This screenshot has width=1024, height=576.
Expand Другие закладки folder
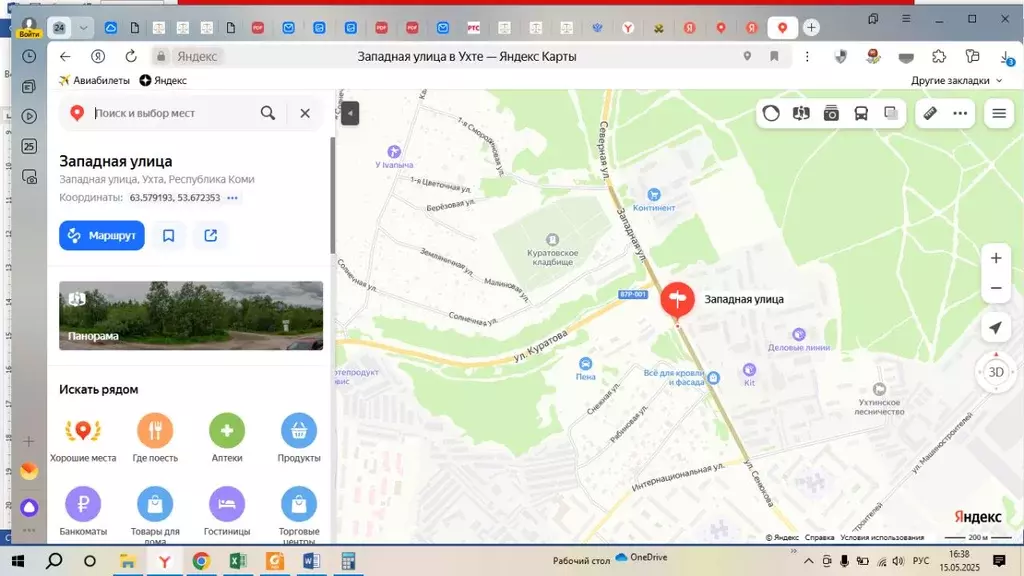(956, 80)
